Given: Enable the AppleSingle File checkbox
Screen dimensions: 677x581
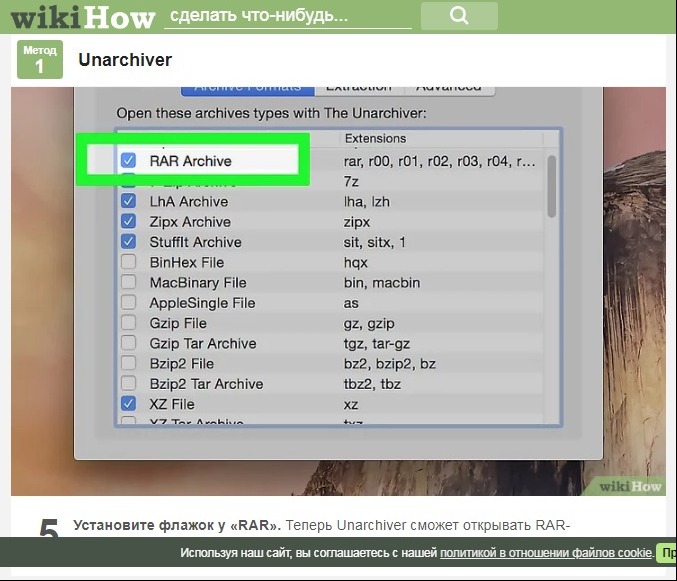Looking at the screenshot, I should (x=128, y=303).
